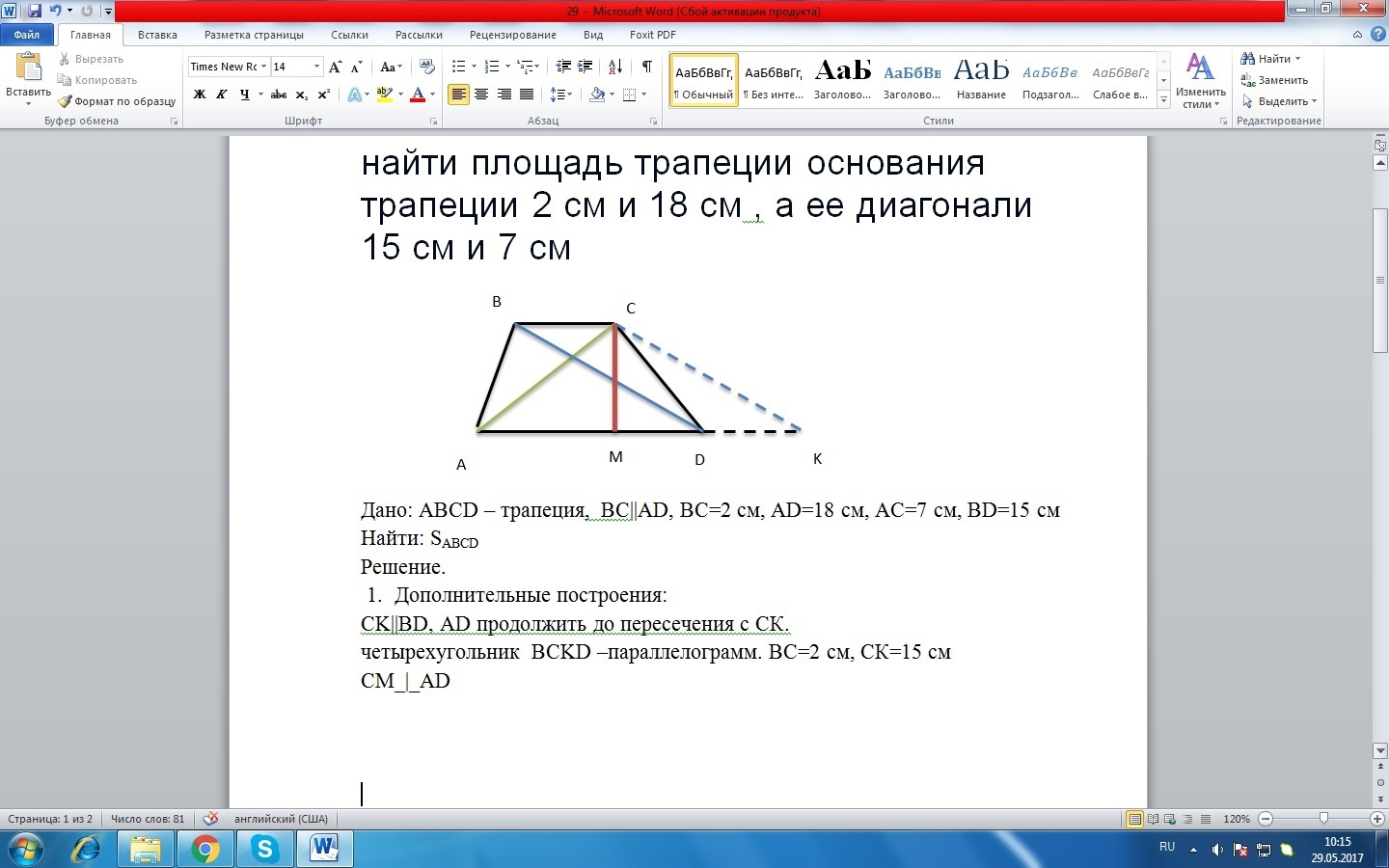Minimize the ribbon with caret icon
Image resolution: width=1389 pixels, height=868 pixels.
pyautogui.click(x=1358, y=35)
